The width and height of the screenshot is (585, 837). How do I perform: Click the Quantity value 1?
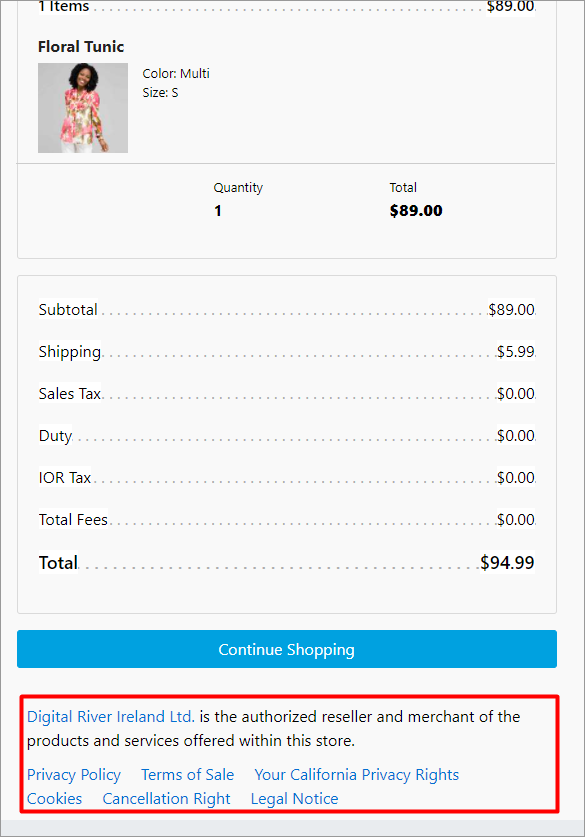218,211
